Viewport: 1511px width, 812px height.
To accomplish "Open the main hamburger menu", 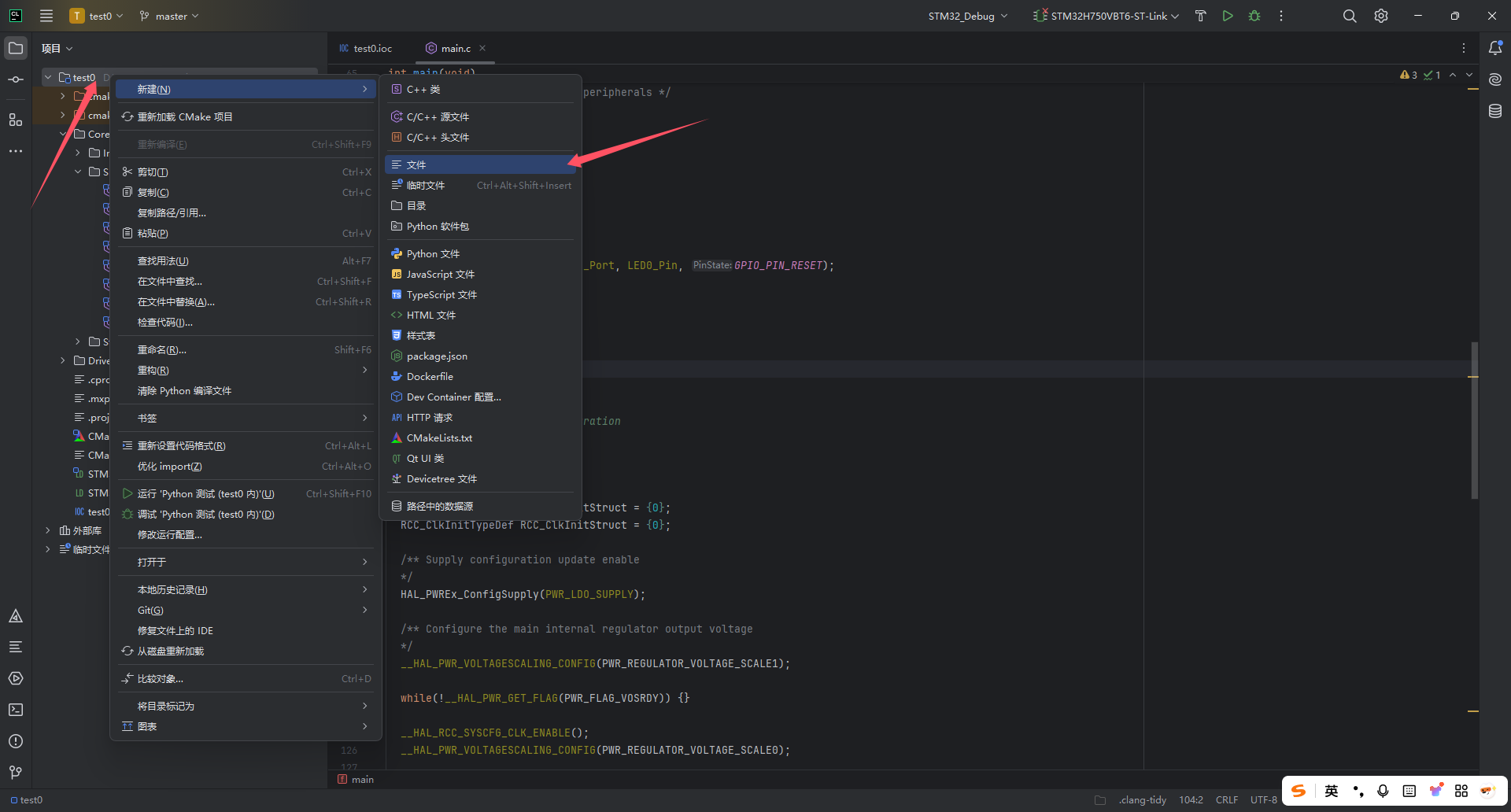I will pos(46,16).
